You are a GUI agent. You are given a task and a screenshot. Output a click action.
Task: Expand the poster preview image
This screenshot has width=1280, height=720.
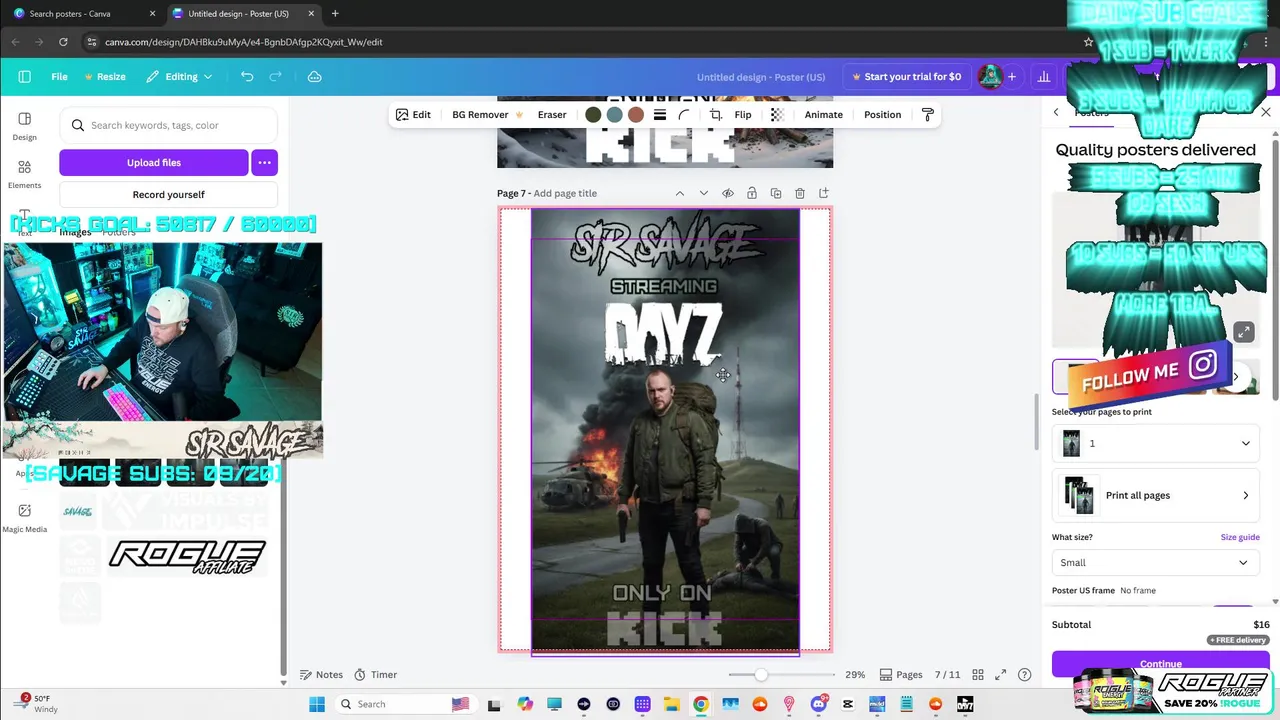click(1243, 332)
